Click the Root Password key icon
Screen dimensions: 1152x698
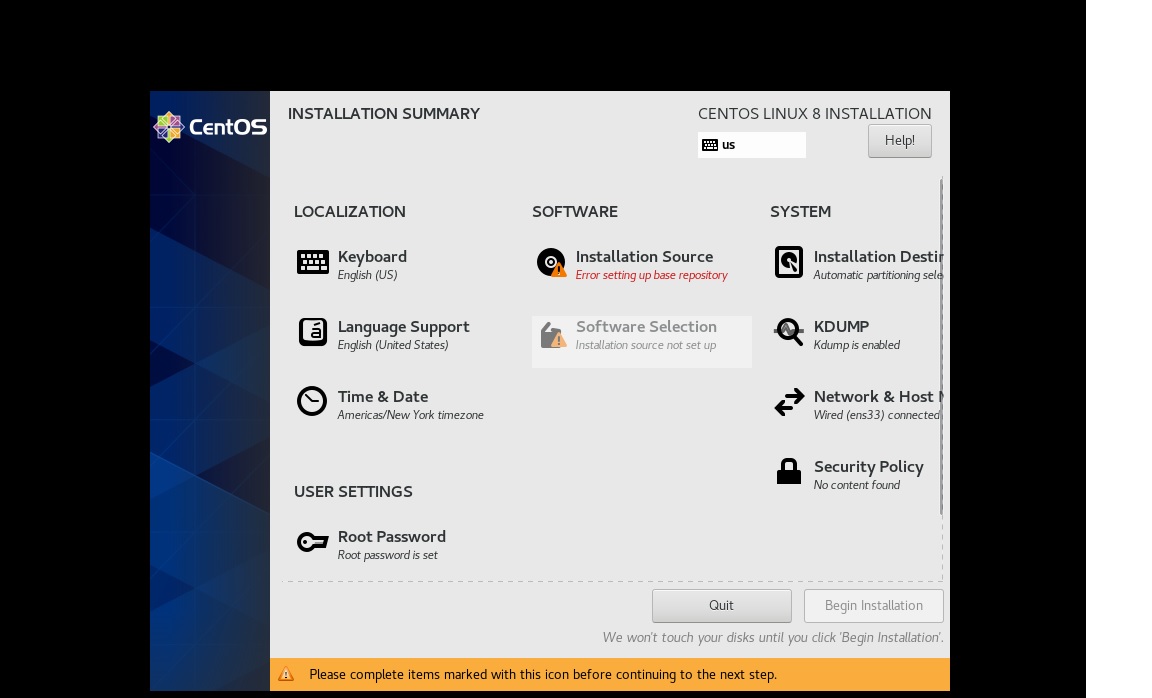coord(312,542)
